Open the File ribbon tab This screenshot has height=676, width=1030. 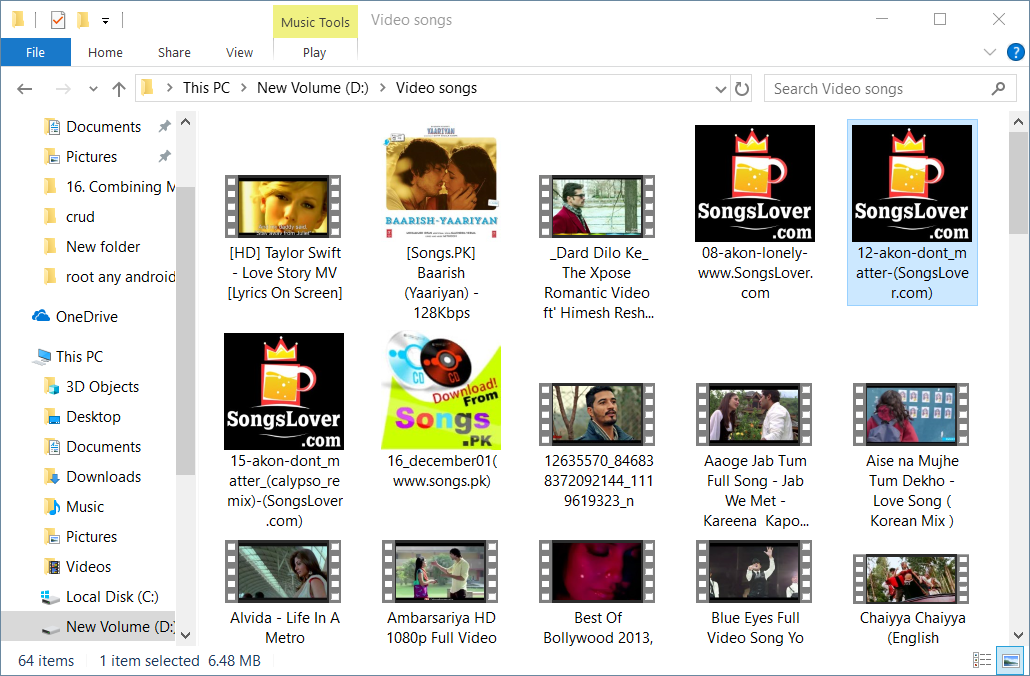click(x=35, y=53)
